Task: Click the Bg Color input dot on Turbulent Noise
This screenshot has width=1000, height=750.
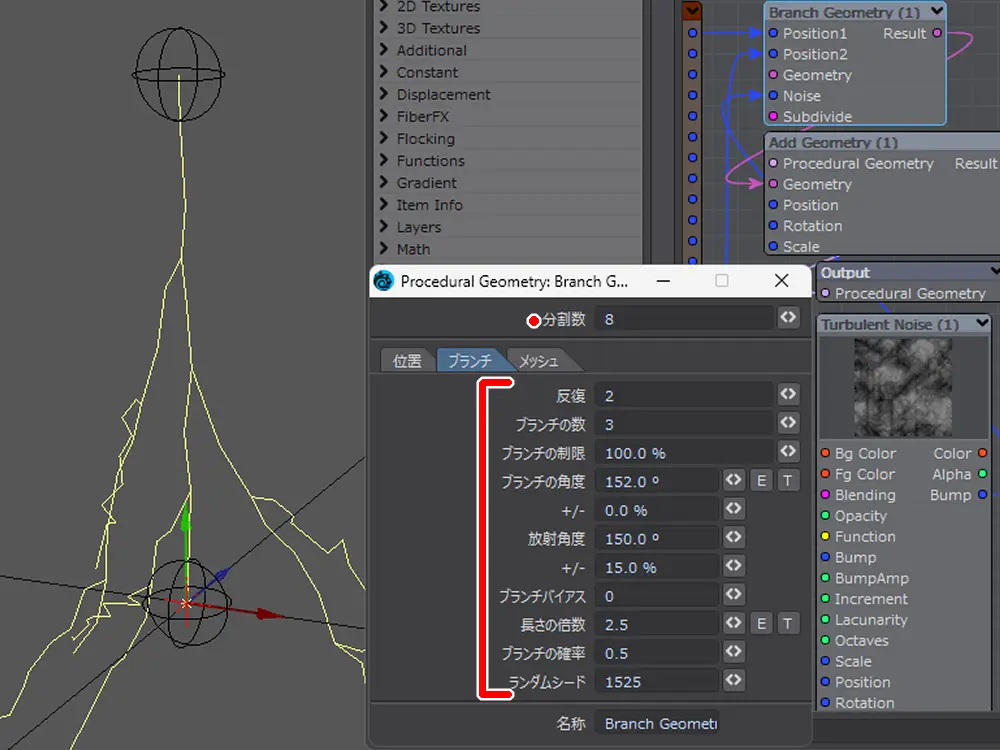Action: tap(825, 453)
